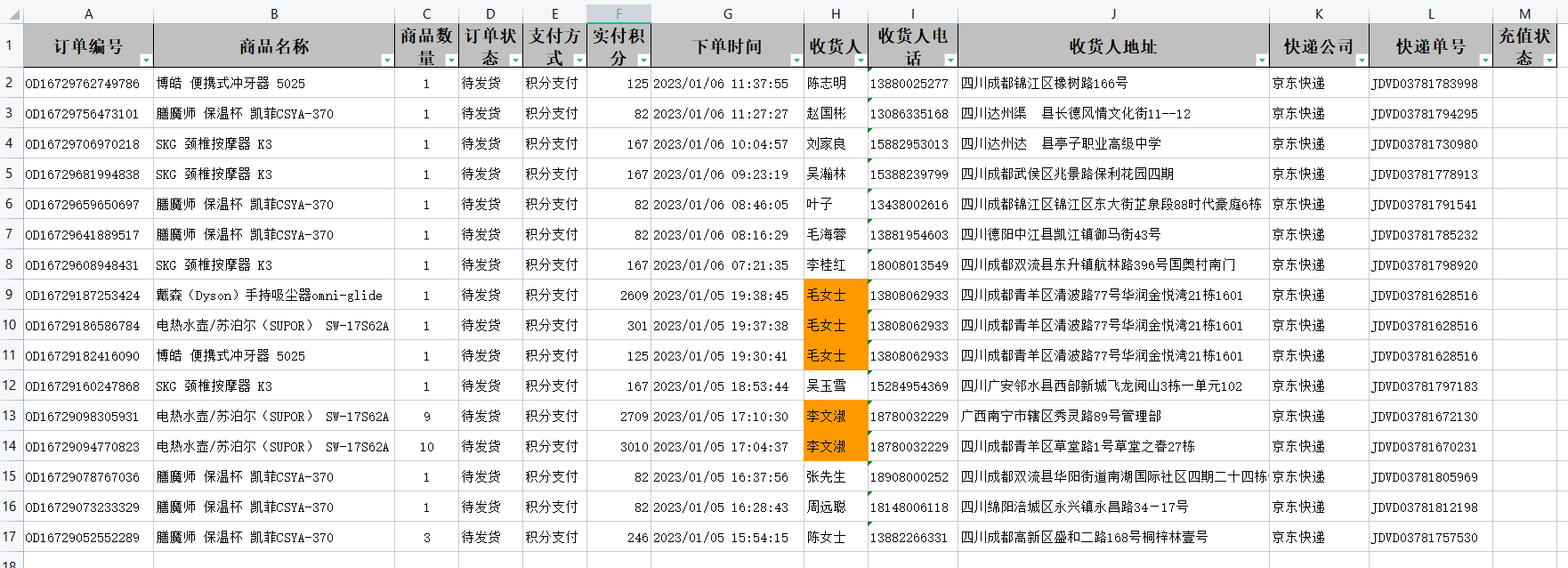Click the 下单时间 header cell

tap(727, 45)
